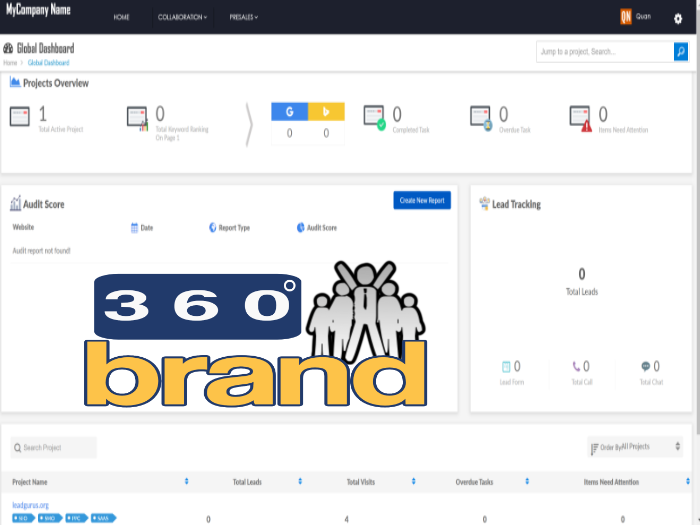Viewport: 700px width, 525px height.
Task: Open the Quan user profile menu
Action: coord(634,17)
